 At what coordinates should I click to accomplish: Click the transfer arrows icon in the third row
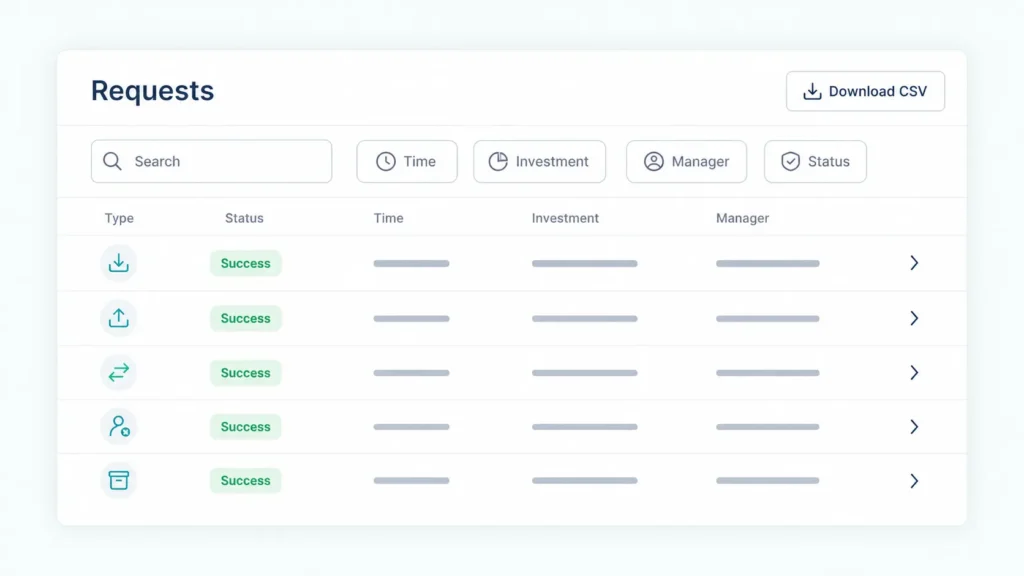(x=118, y=373)
